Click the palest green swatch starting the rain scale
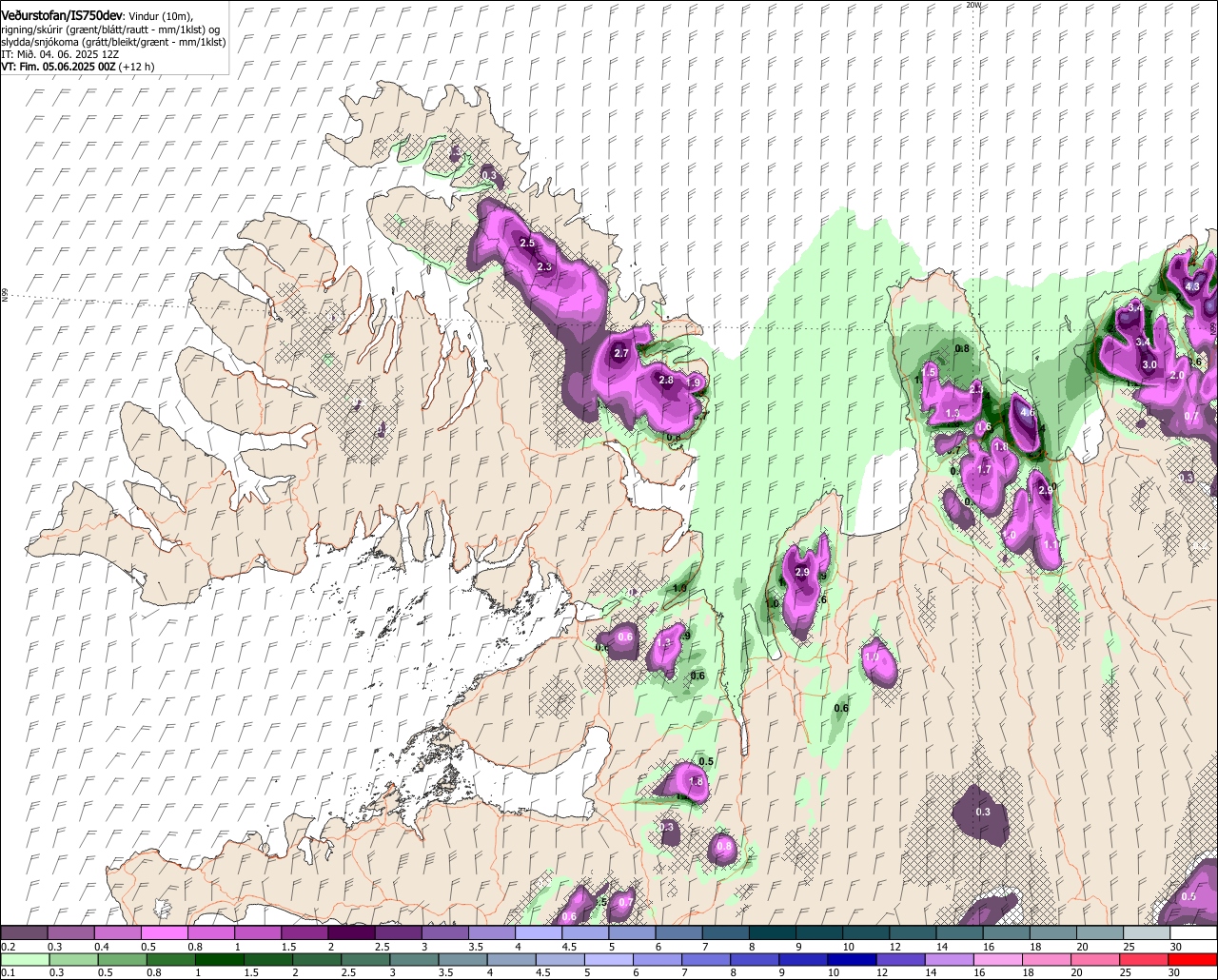Image resolution: width=1218 pixels, height=980 pixels. click(x=24, y=960)
